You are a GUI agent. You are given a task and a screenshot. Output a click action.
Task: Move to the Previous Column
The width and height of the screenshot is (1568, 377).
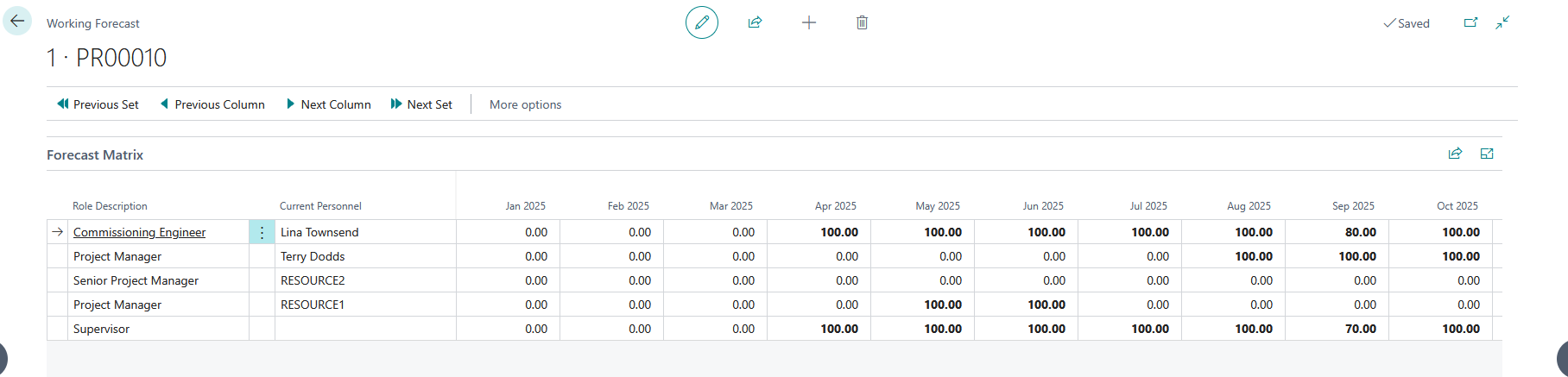tap(212, 104)
